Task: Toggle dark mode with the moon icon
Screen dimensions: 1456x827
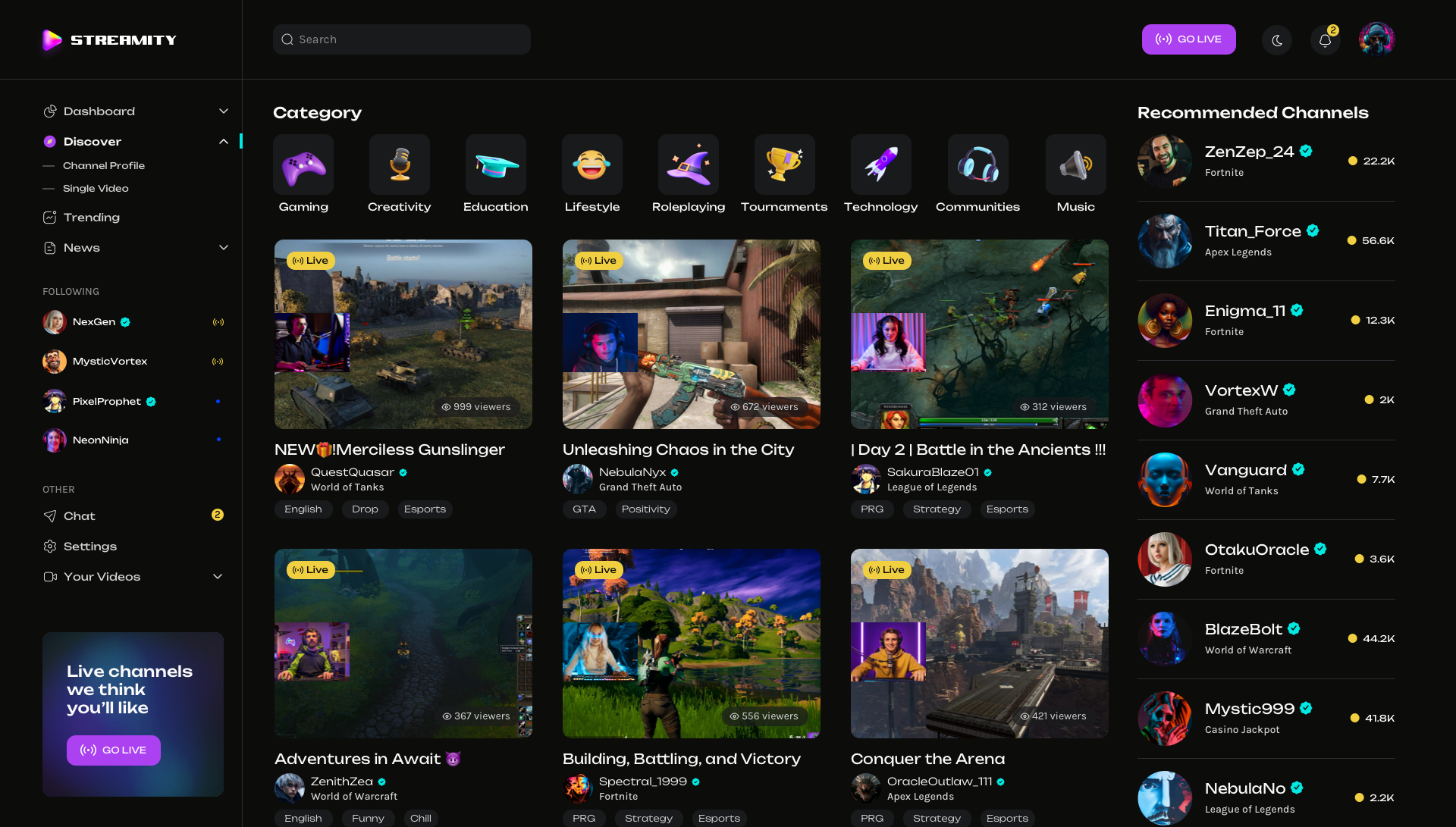Action: tap(1277, 39)
